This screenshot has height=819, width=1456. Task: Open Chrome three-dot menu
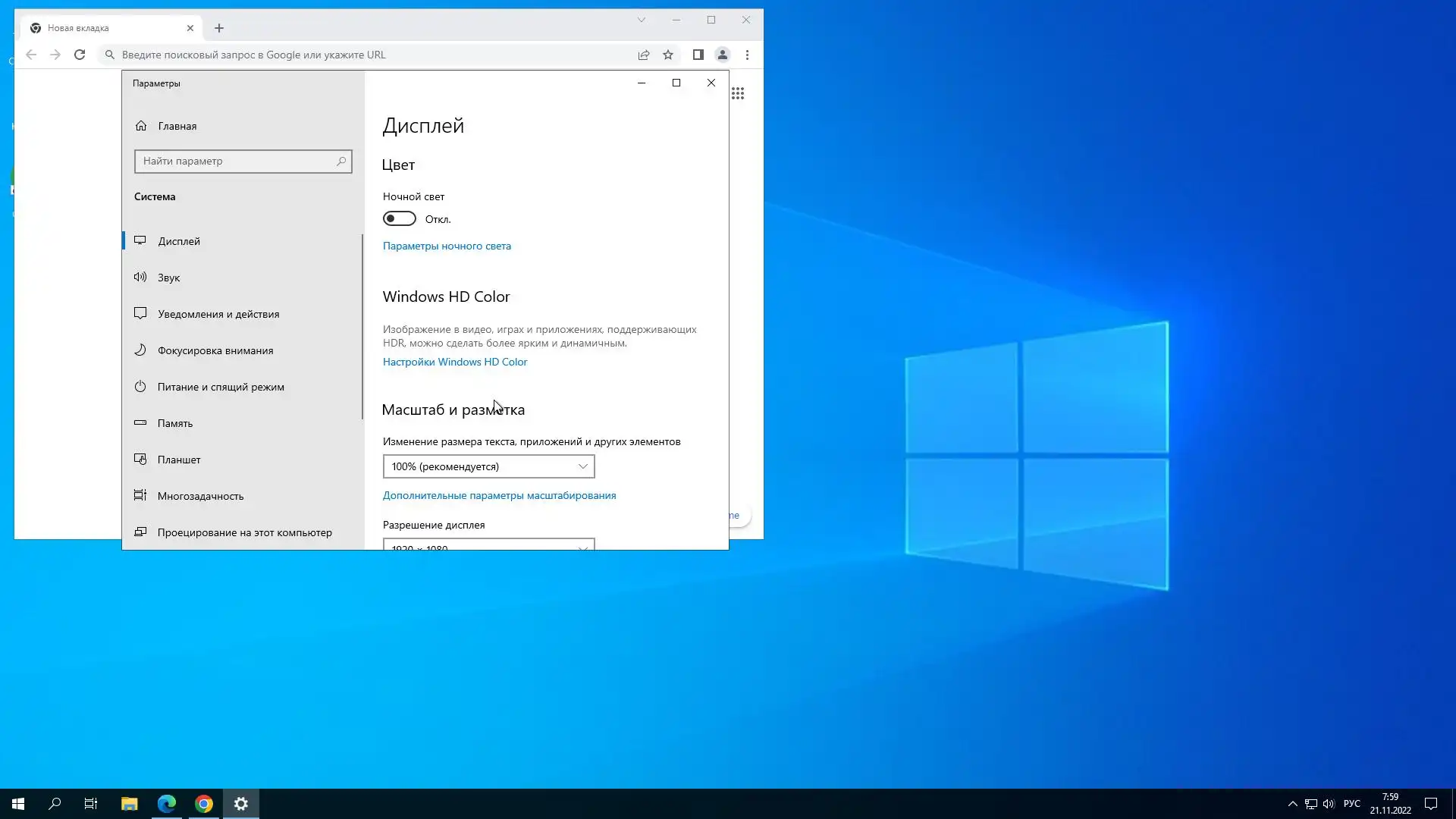747,55
